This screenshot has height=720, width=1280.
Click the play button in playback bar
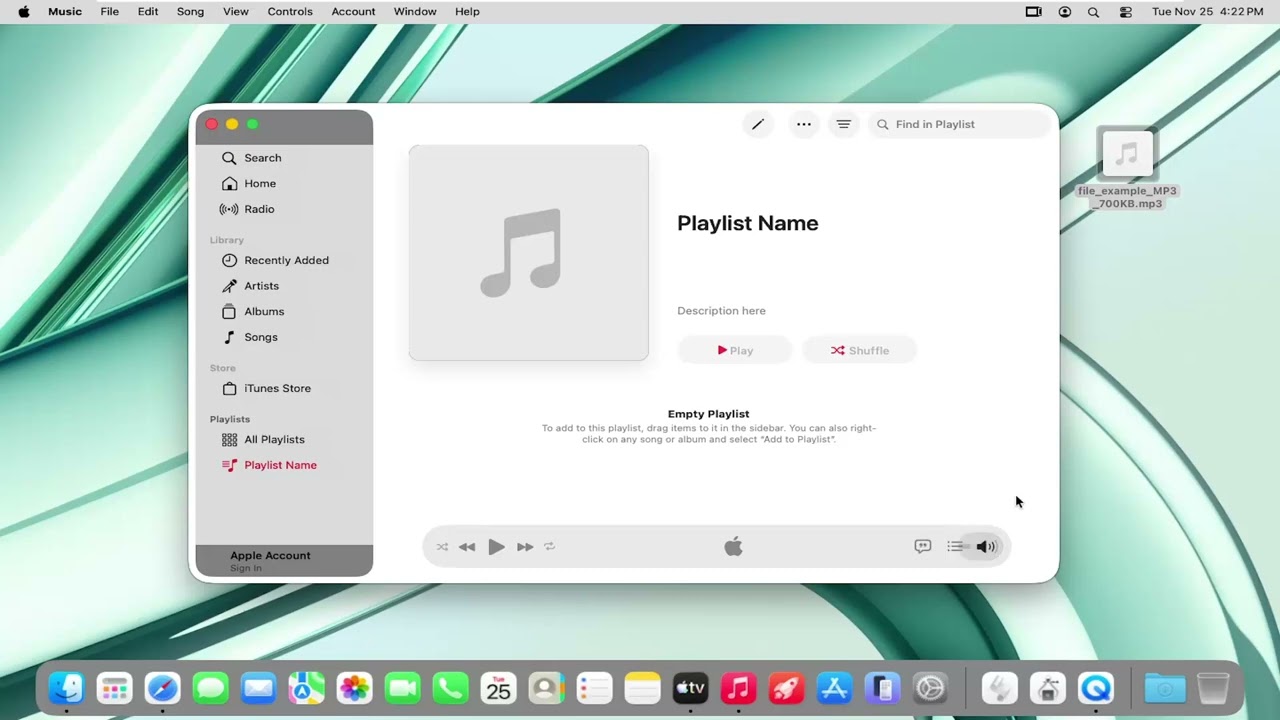496,547
